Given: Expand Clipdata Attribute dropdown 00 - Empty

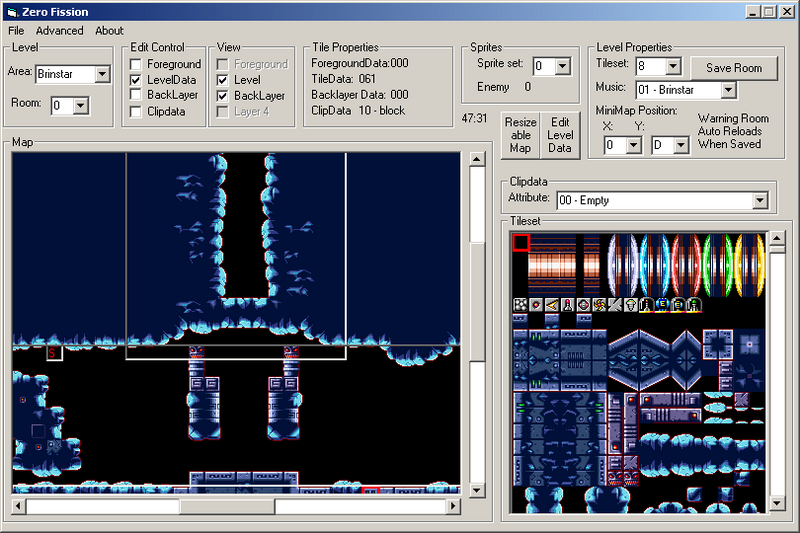Looking at the screenshot, I should 760,200.
